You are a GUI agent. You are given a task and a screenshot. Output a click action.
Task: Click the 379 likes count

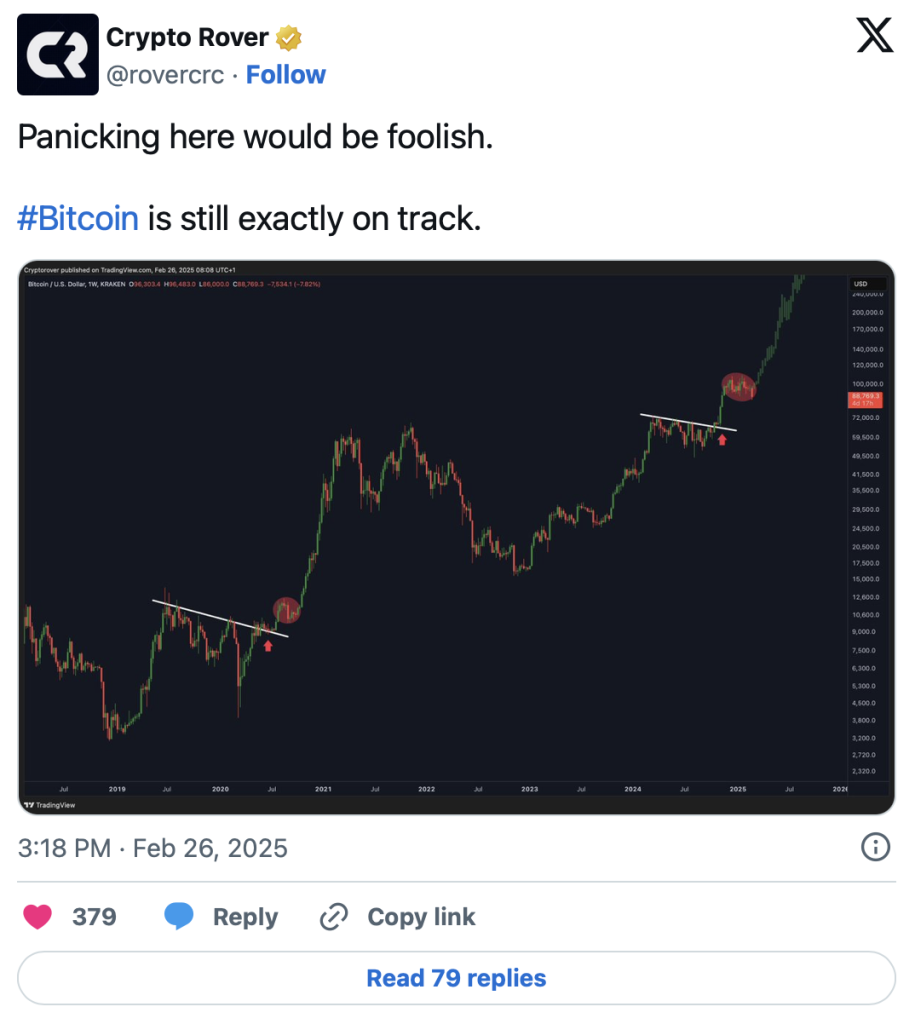point(94,917)
